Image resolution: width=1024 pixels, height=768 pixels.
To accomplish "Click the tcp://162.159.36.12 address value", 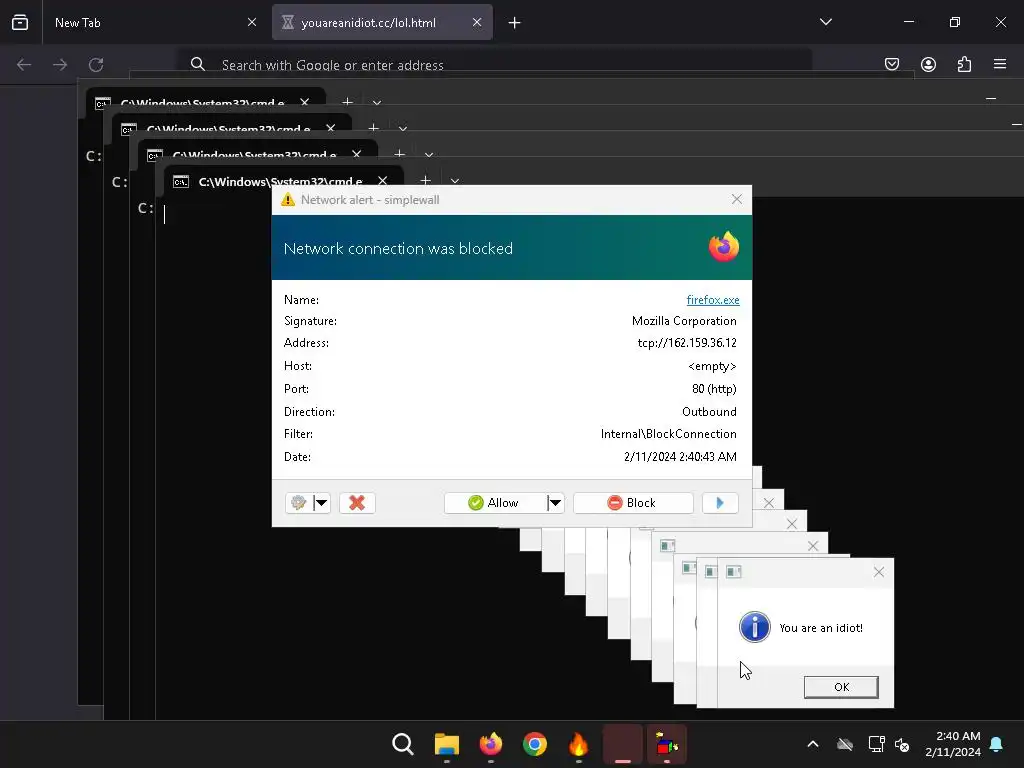I will coord(686,343).
